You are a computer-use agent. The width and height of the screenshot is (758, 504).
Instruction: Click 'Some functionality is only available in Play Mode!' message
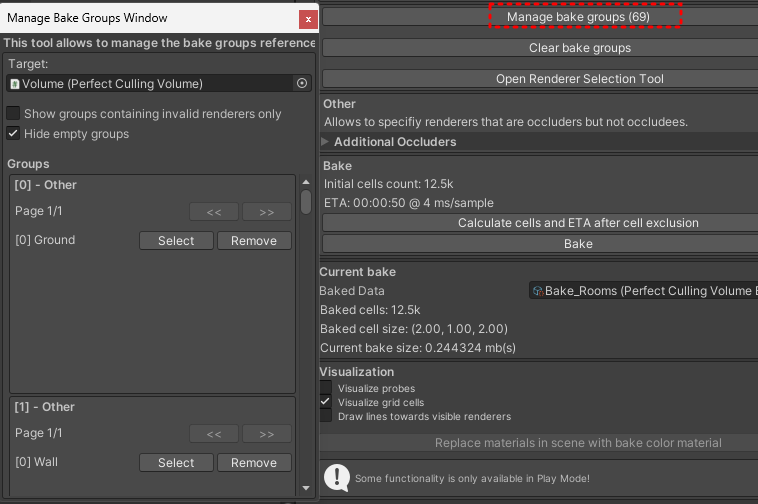472,478
